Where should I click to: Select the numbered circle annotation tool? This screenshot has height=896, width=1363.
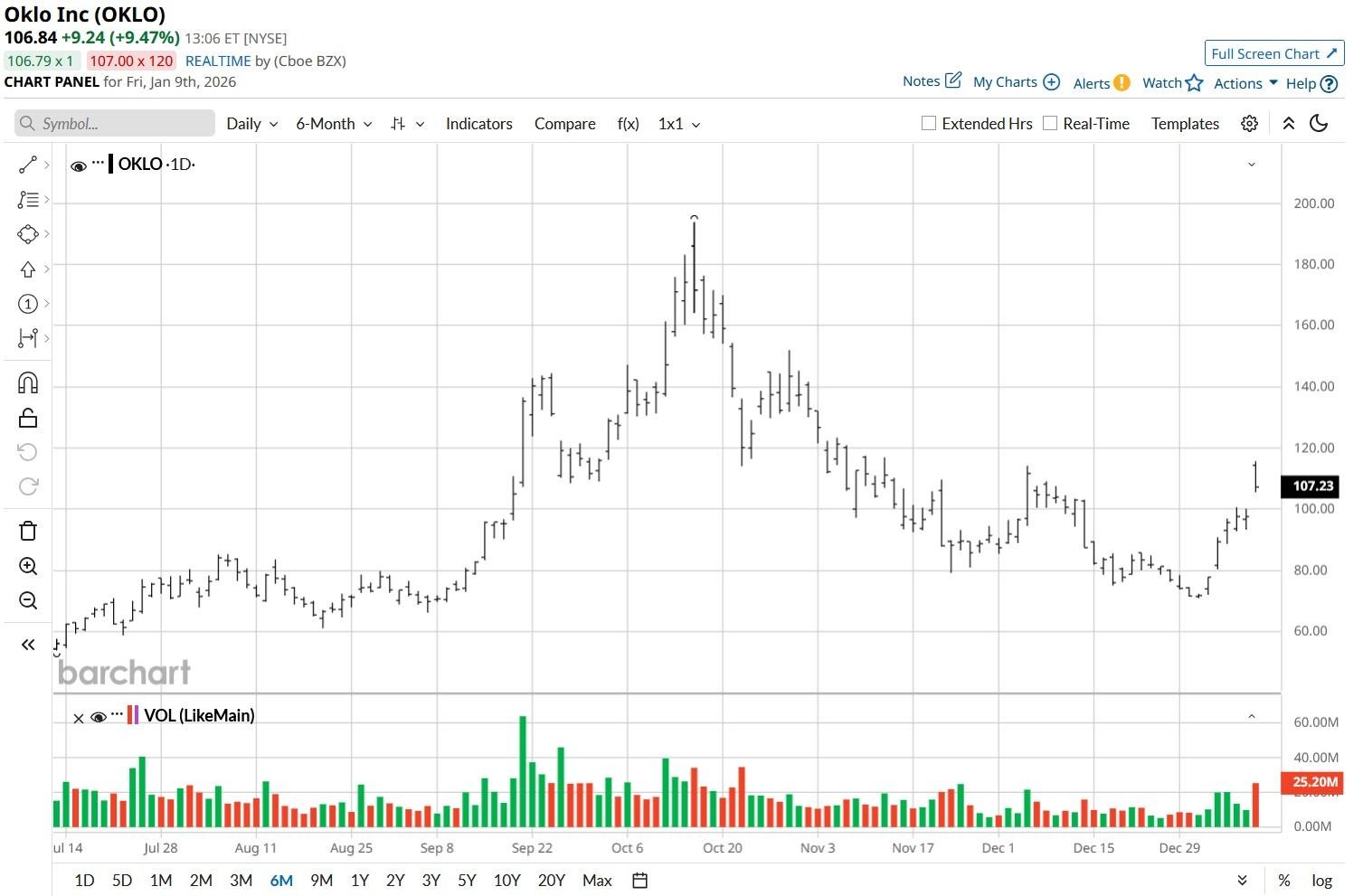[28, 304]
